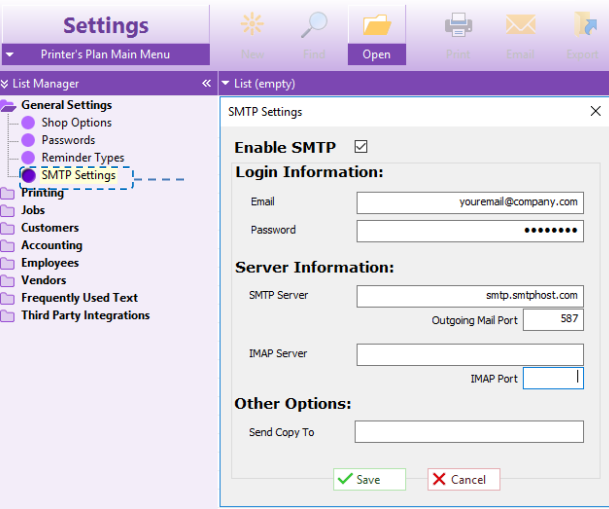Open the Printer's Plan Main Menu dropdown arrow
This screenshot has height=509, width=609.
pyautogui.click(x=10, y=54)
